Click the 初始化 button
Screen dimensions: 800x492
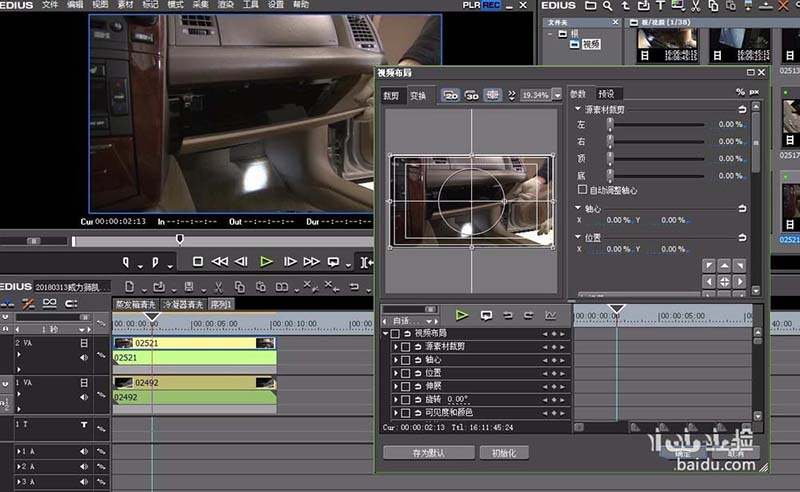coord(503,453)
